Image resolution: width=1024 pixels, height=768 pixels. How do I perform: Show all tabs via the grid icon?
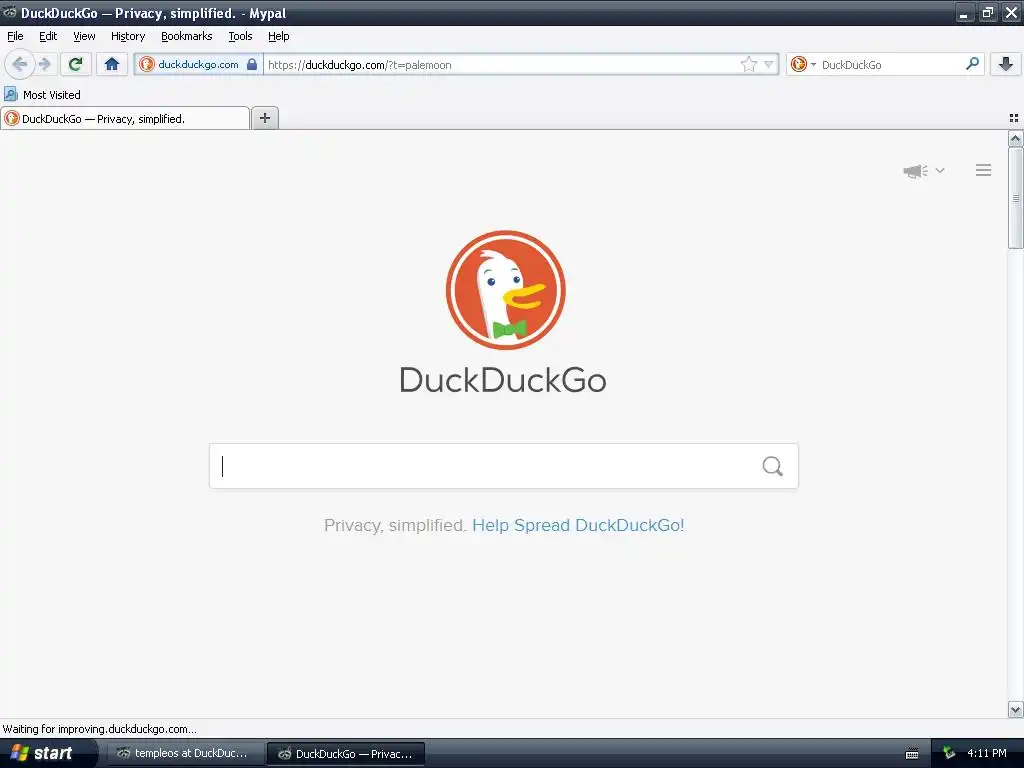1014,118
